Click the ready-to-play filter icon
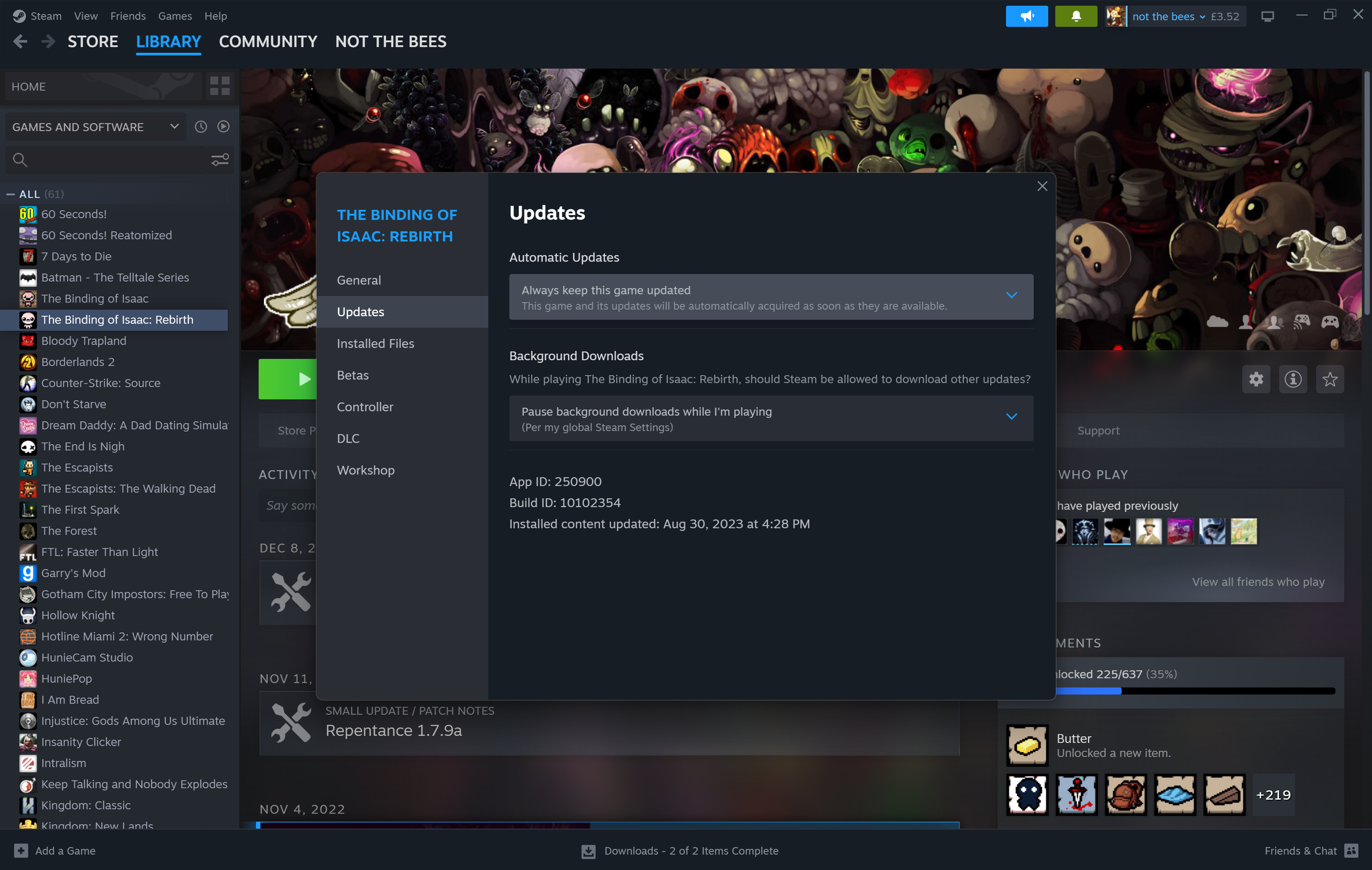Viewport: 1372px width, 870px height. tap(223, 127)
